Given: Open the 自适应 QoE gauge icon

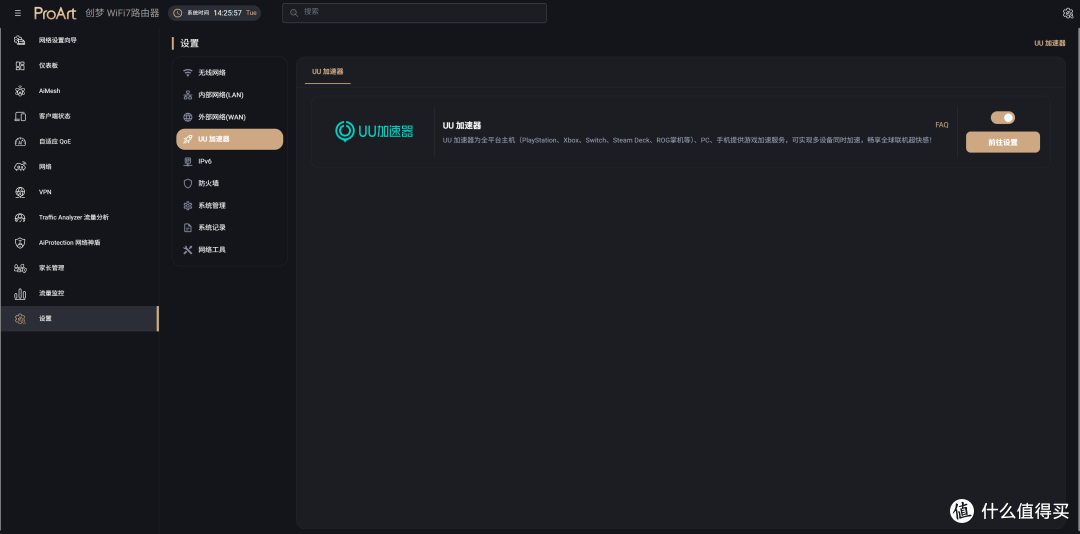Looking at the screenshot, I should (x=20, y=141).
